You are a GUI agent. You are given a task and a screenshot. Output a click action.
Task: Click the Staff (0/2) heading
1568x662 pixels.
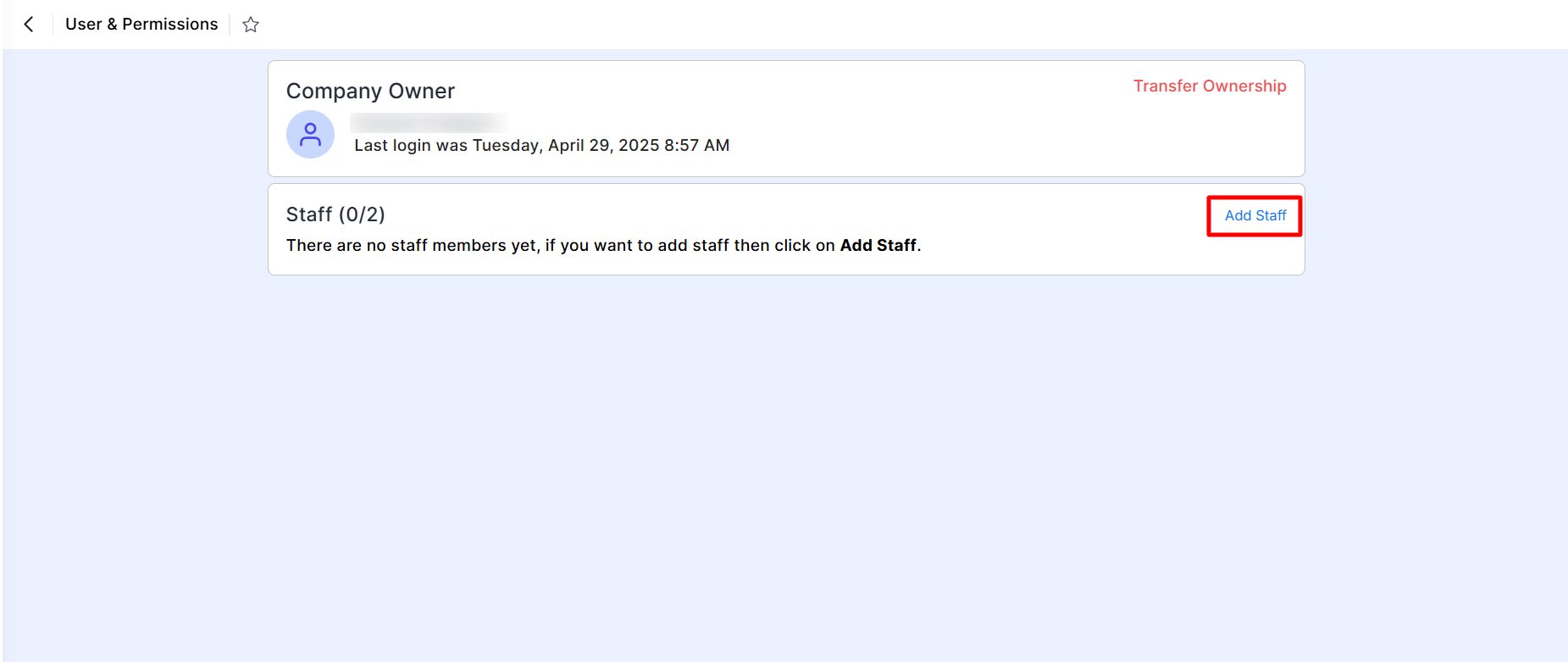(335, 214)
